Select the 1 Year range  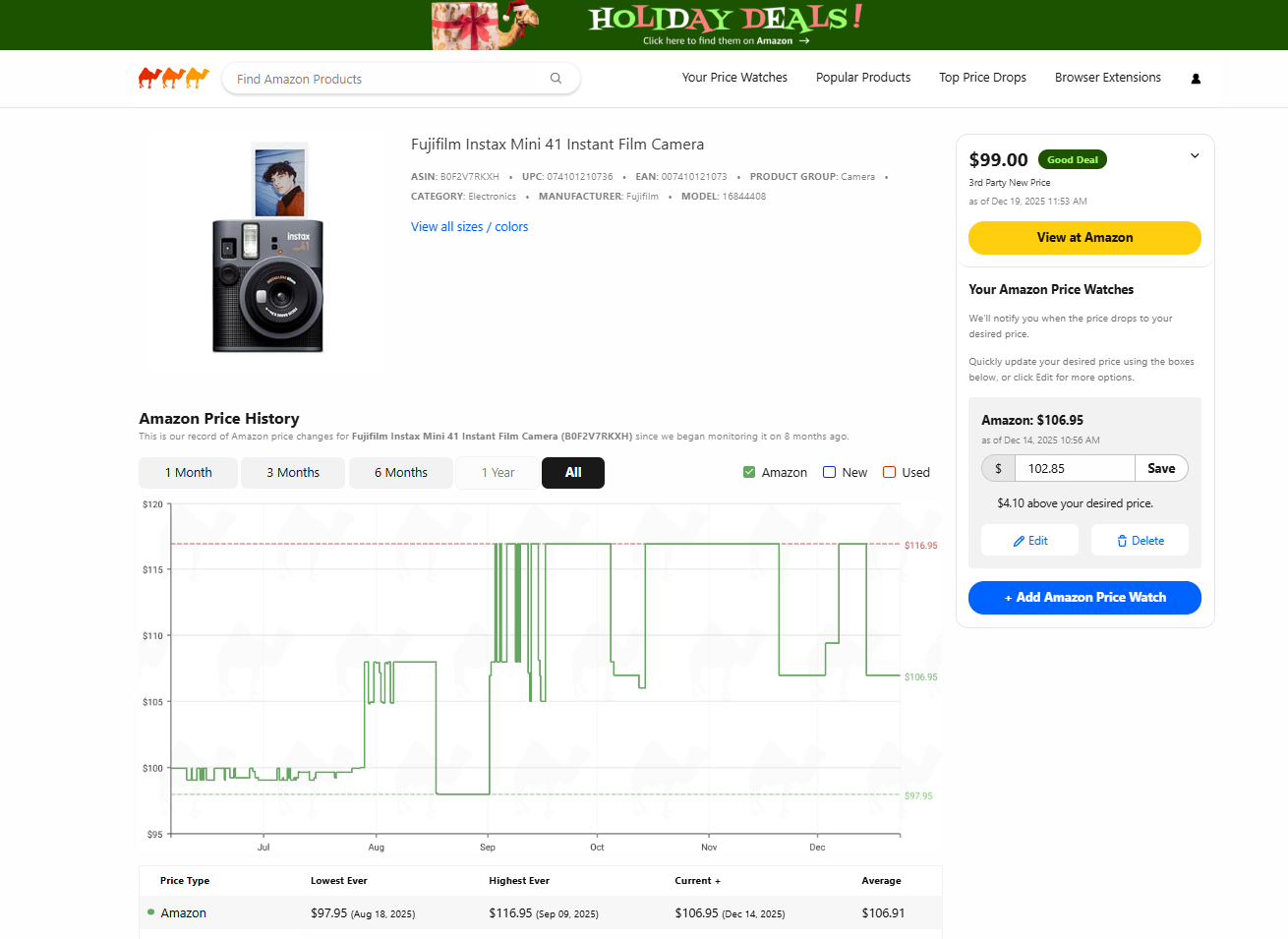click(497, 472)
